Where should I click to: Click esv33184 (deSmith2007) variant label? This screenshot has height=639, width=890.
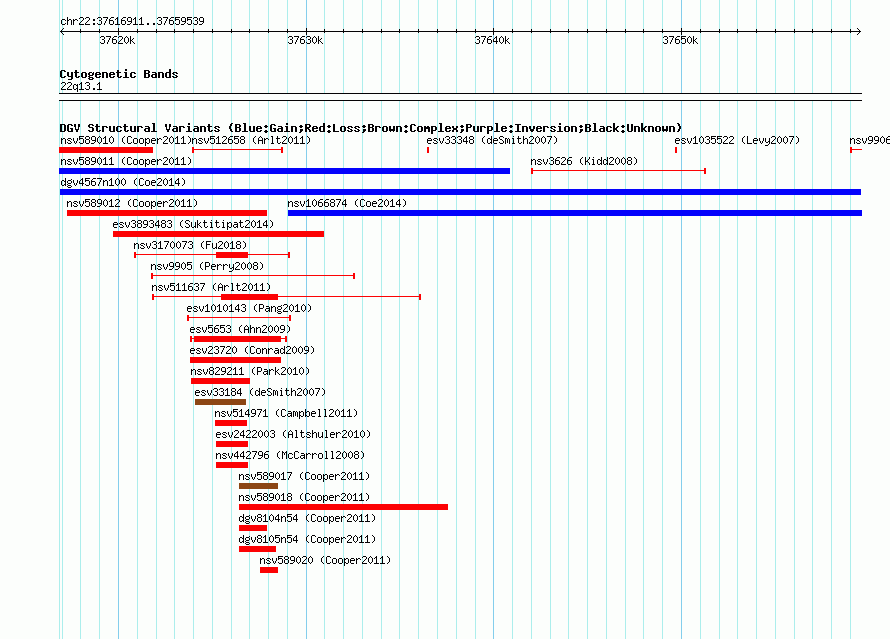(260, 392)
